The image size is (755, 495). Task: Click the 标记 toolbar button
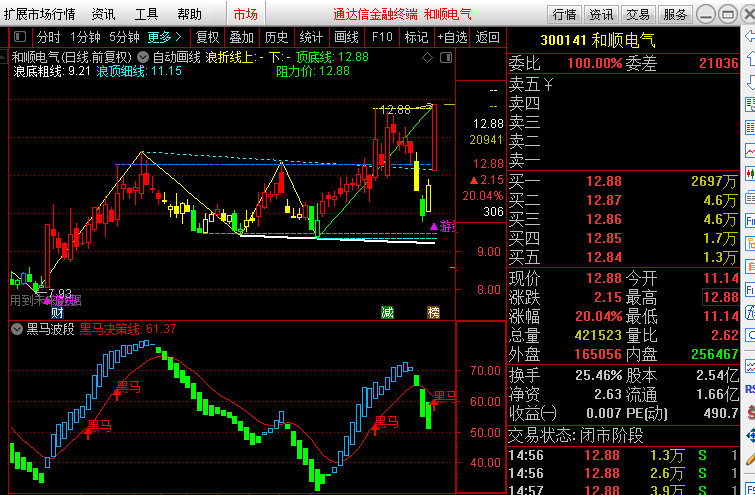[416, 37]
